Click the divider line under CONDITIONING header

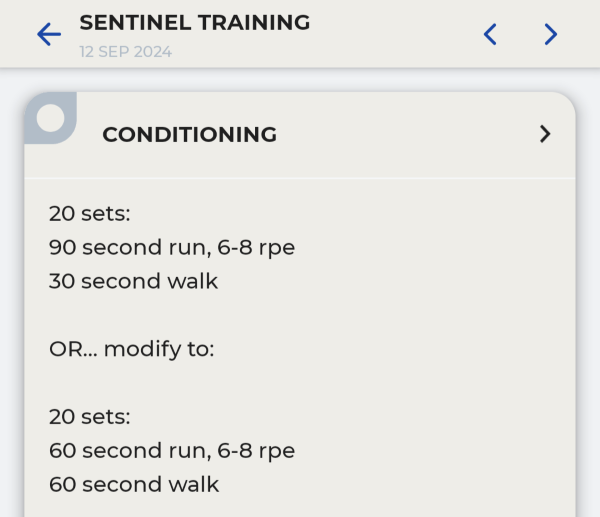(x=300, y=178)
